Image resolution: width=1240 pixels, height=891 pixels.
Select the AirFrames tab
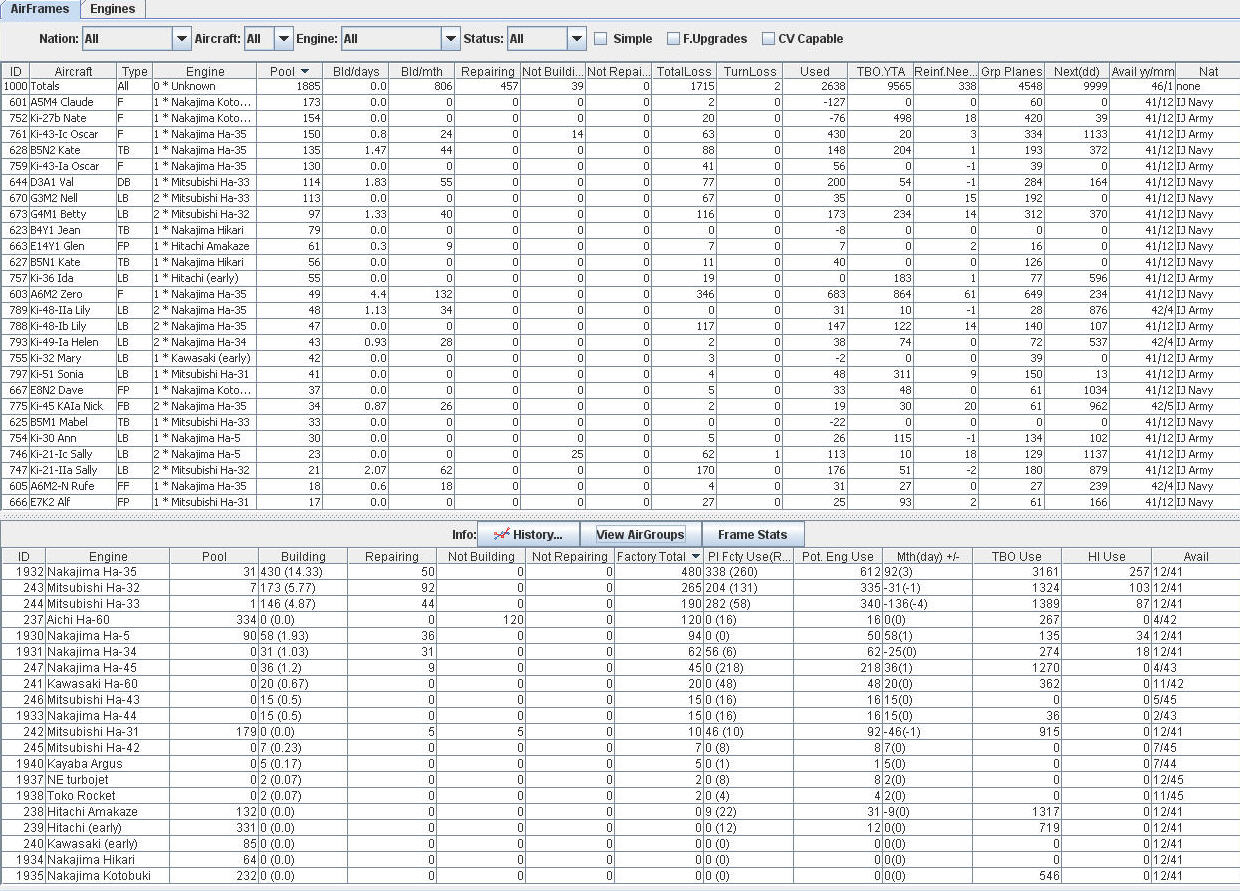(x=40, y=8)
